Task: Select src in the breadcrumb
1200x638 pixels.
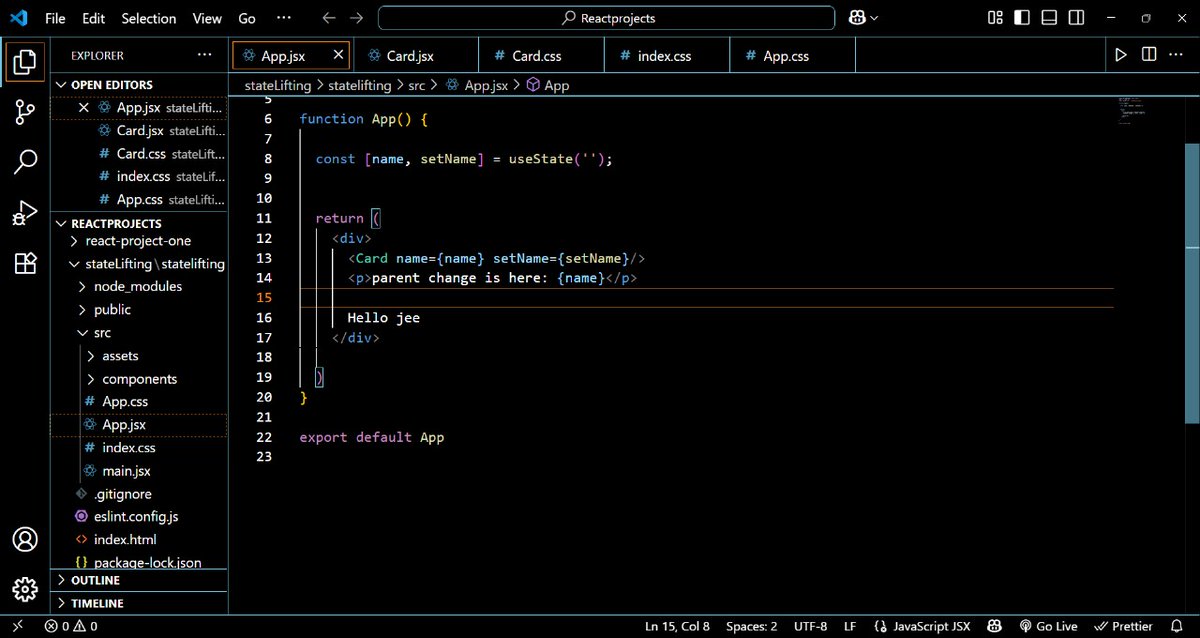Action: 417,86
